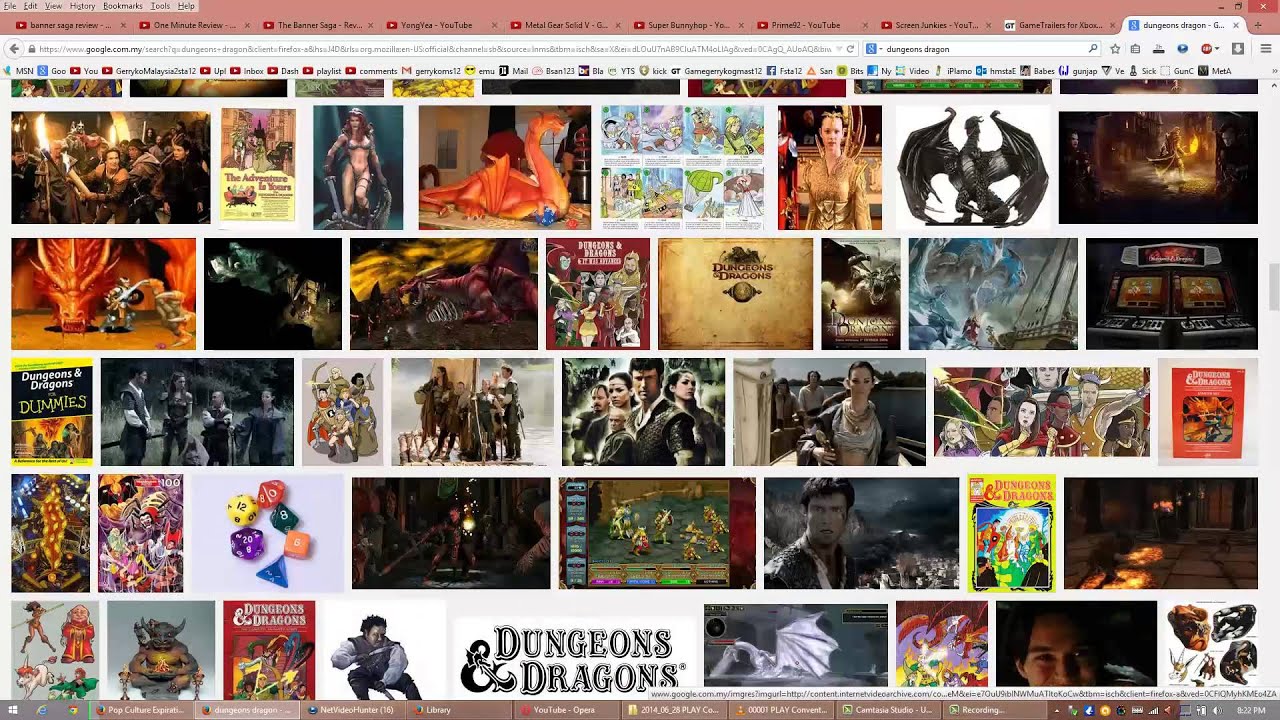Open the Goo bookmark
The width and height of the screenshot is (1280, 720).
pyautogui.click(x=52, y=71)
